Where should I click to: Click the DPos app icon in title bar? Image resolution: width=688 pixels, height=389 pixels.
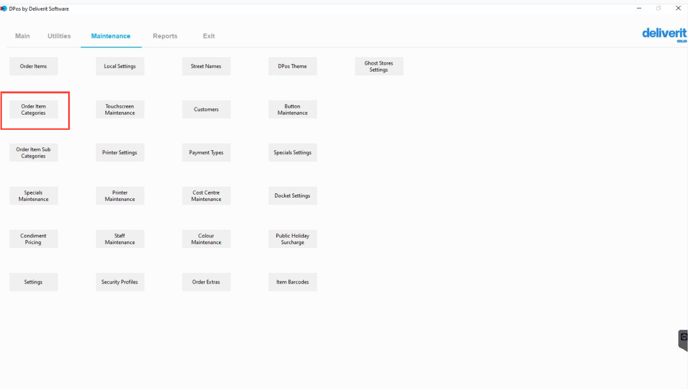pyautogui.click(x=4, y=8)
